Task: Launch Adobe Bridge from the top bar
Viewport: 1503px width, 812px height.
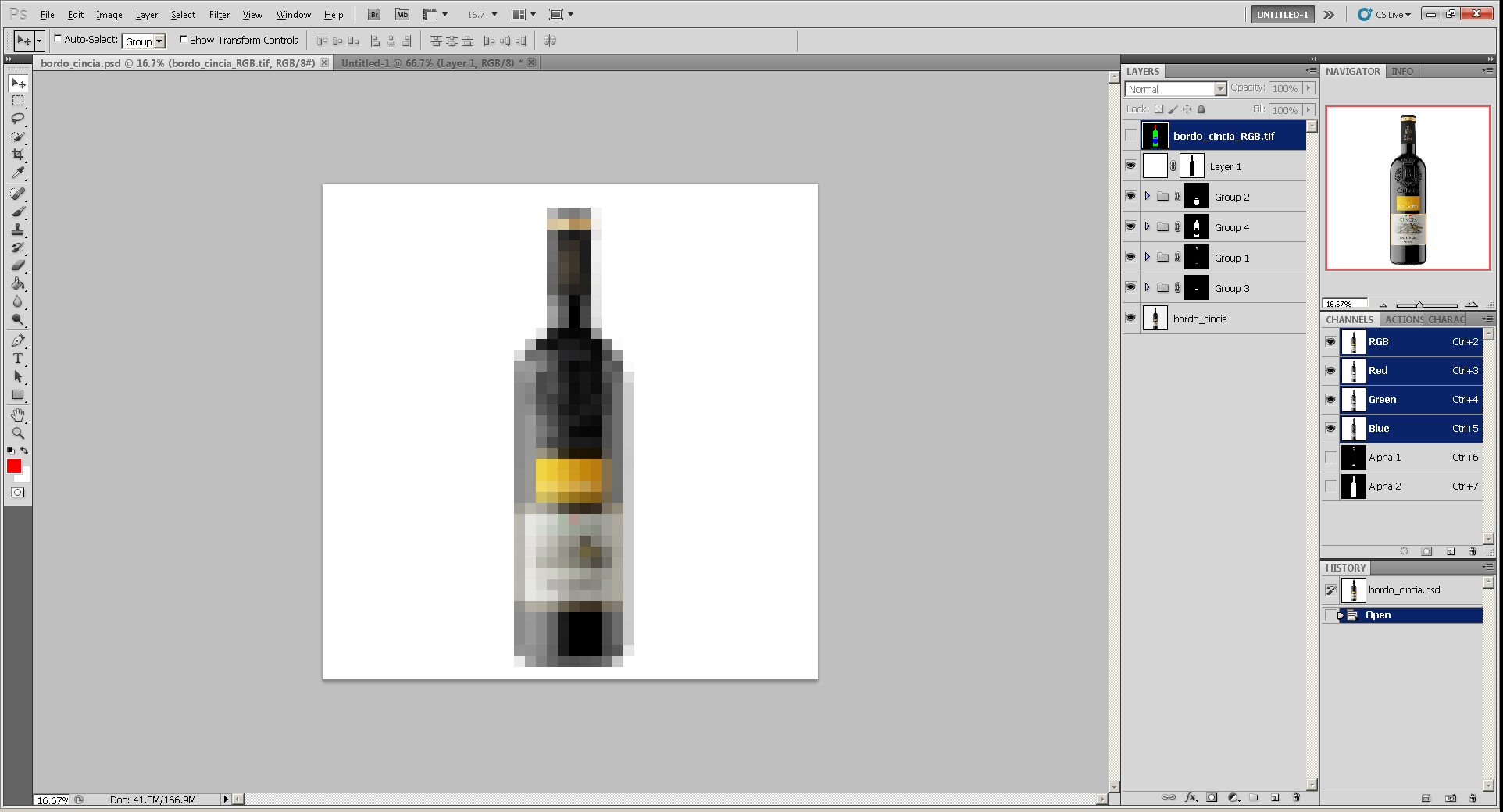Action: coord(374,15)
